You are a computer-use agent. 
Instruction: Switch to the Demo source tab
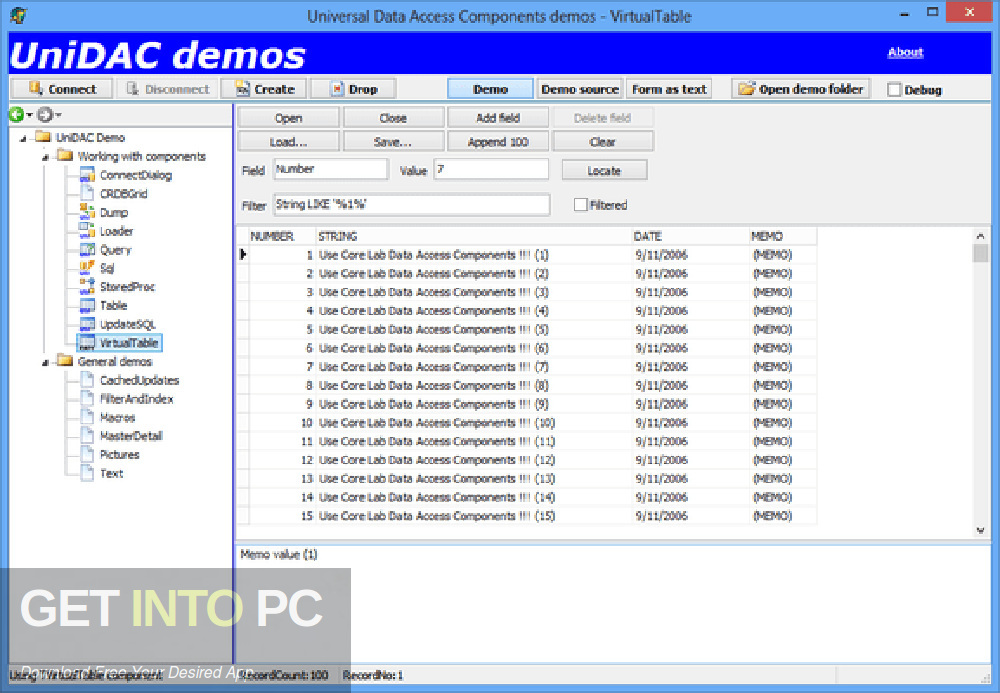580,89
